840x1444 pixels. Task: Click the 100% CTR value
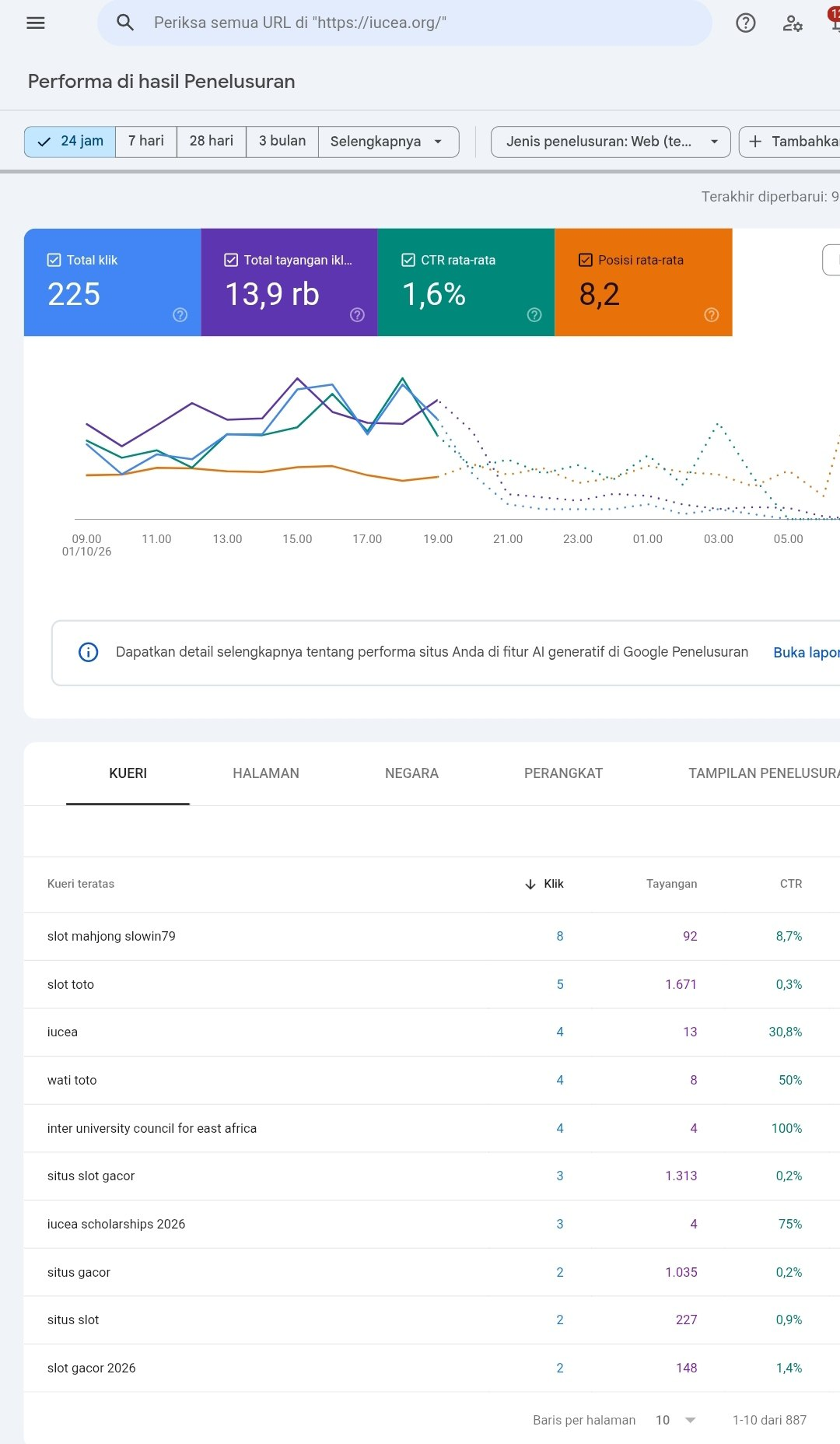click(x=787, y=1128)
